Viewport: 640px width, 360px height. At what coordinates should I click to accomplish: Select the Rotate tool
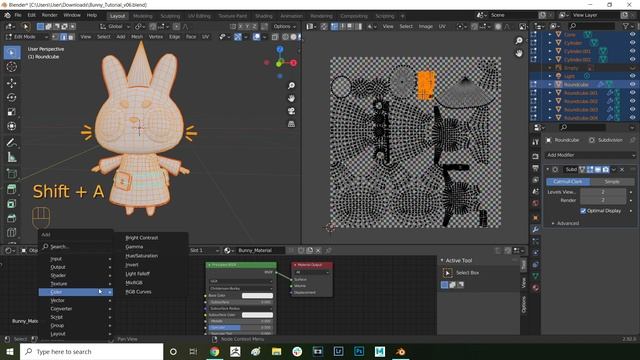click(12, 98)
